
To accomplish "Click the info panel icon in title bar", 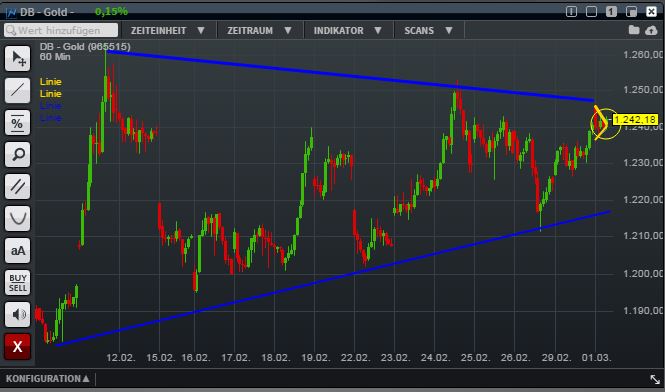I will click(x=571, y=11).
